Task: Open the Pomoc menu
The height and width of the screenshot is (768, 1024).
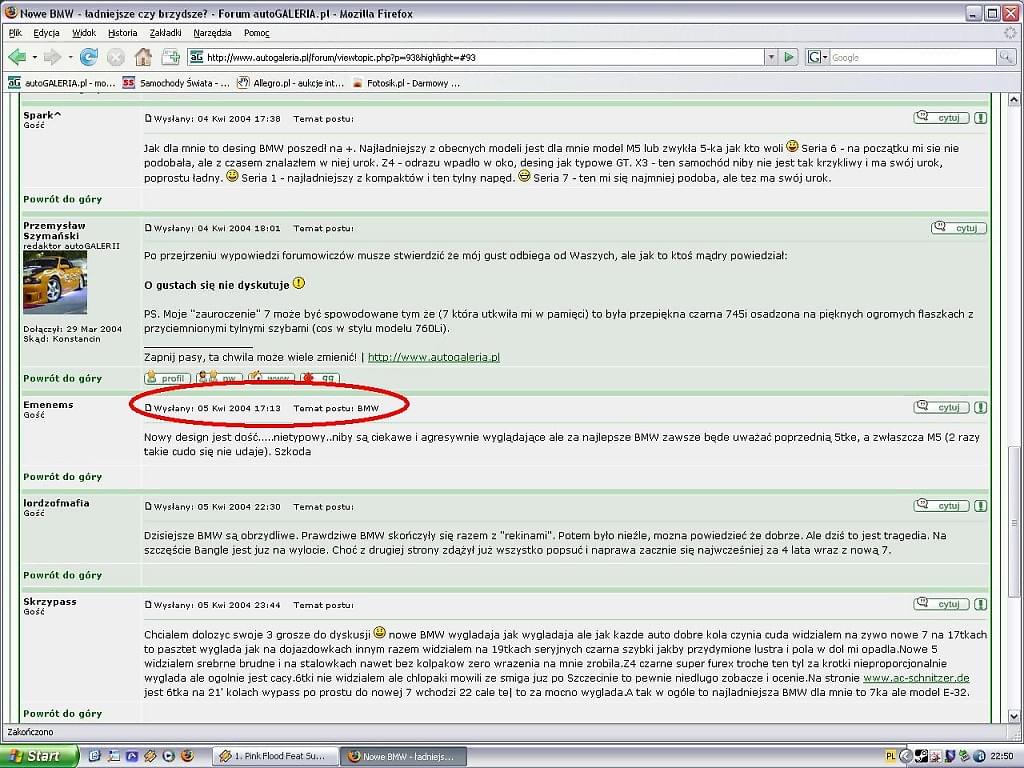Action: pos(257,33)
